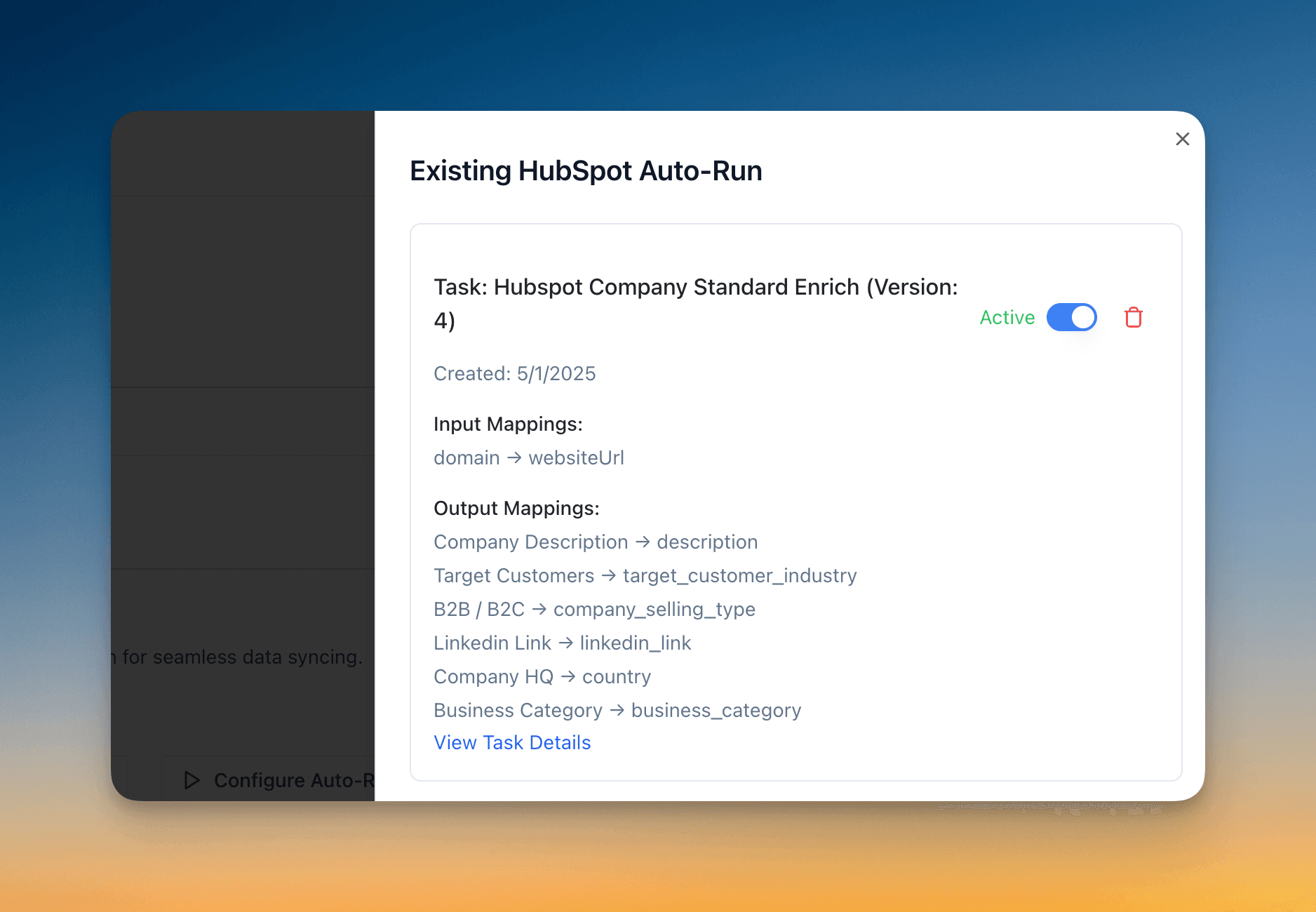
Task: Click the Active status label
Action: point(1007,317)
